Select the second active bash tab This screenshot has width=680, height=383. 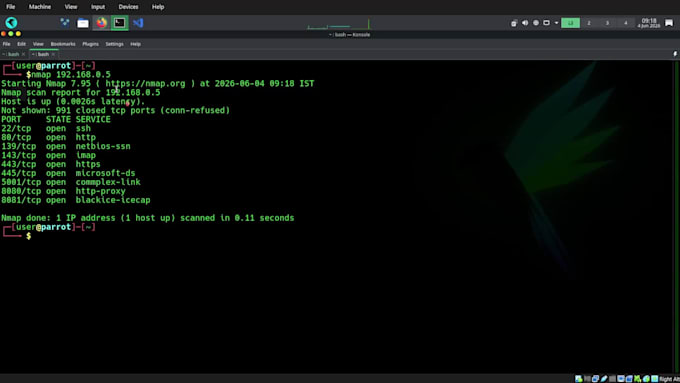tap(42, 54)
